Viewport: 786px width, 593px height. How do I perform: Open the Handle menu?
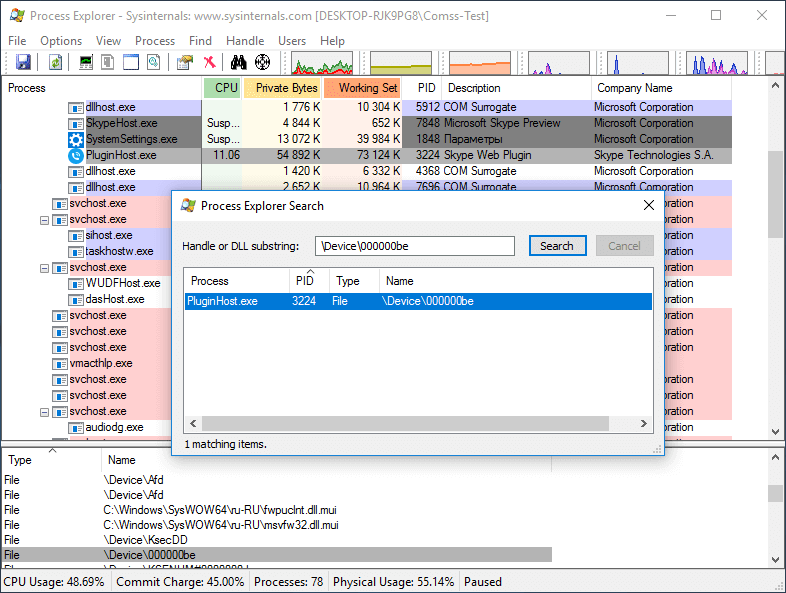[245, 41]
